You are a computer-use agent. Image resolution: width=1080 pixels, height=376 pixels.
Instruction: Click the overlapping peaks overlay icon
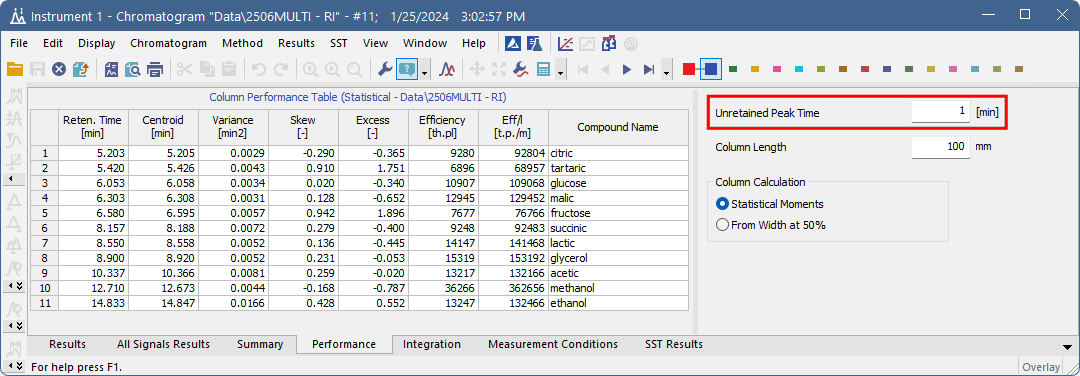pos(448,69)
